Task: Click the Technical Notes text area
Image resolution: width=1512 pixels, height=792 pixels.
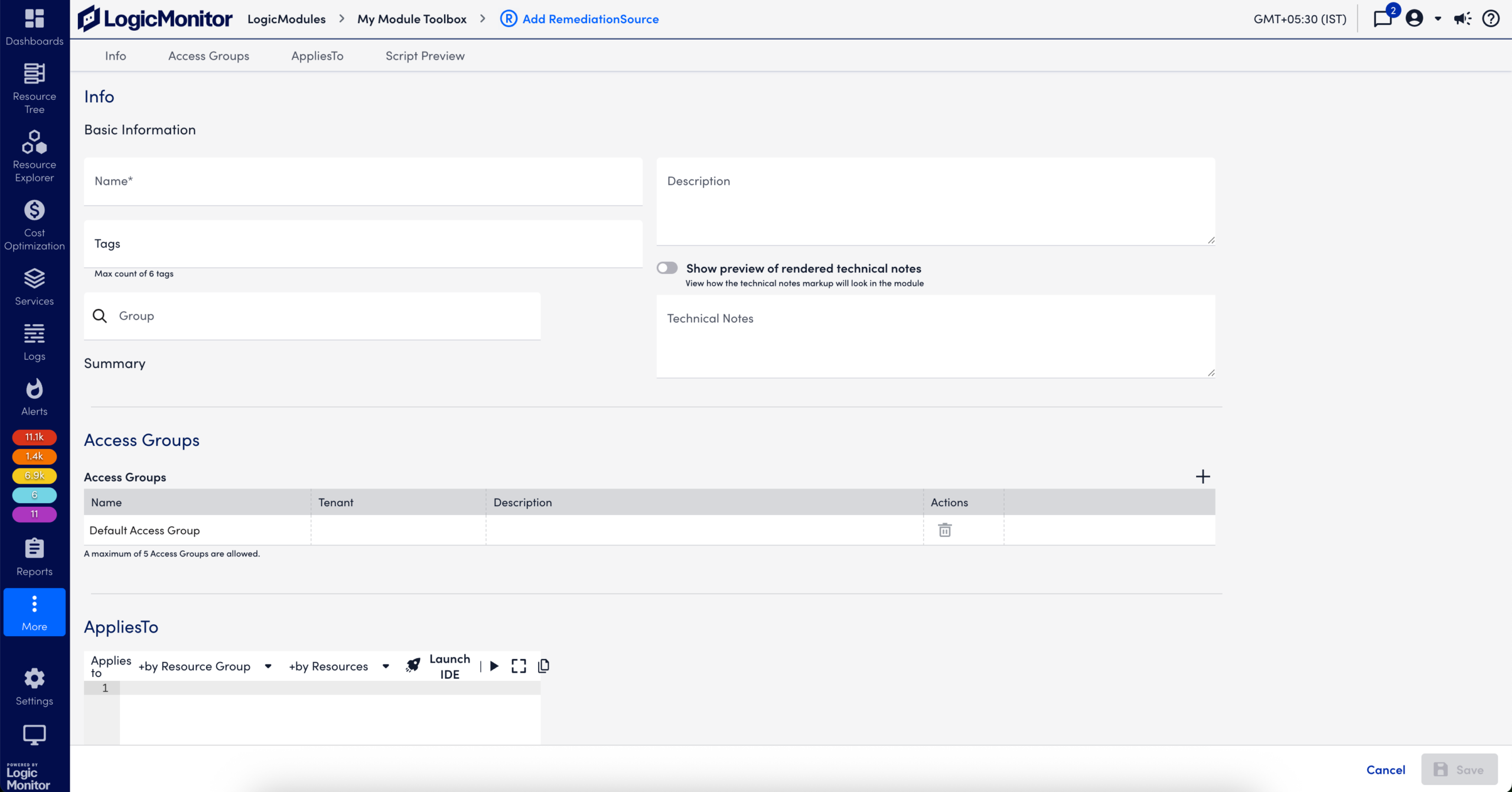Action: pyautogui.click(x=936, y=336)
